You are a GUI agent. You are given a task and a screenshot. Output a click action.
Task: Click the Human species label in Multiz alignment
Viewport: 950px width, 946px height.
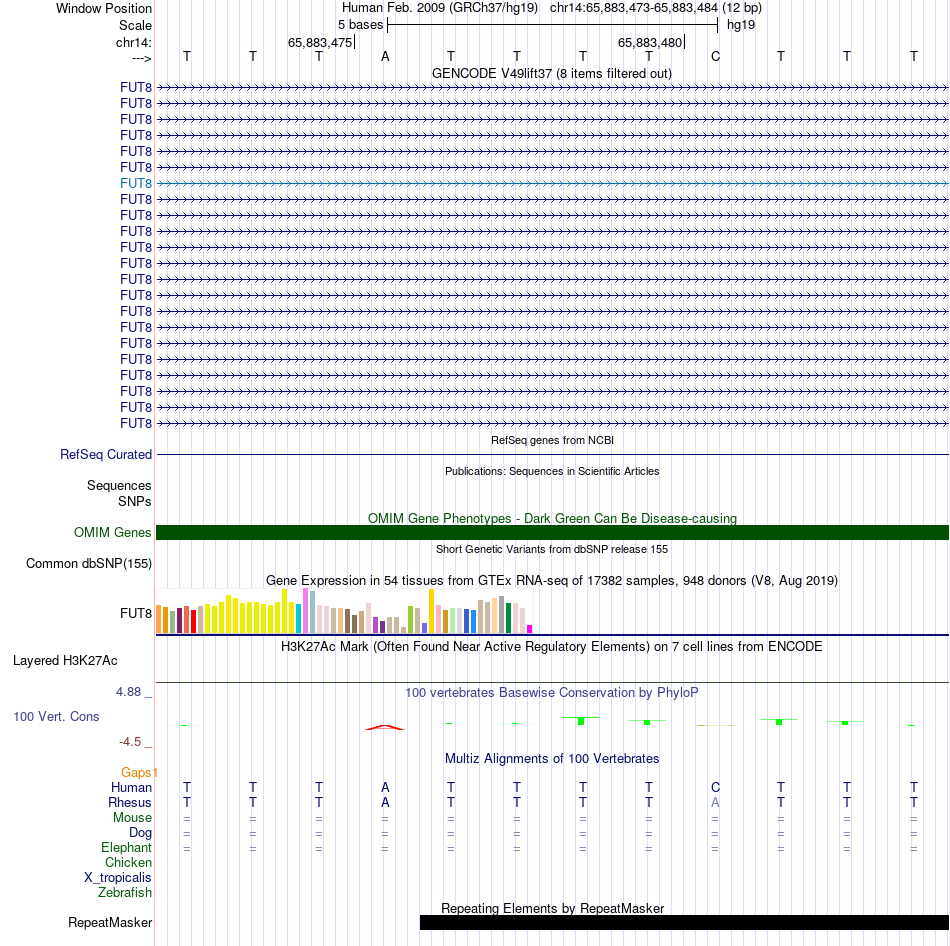tap(131, 787)
